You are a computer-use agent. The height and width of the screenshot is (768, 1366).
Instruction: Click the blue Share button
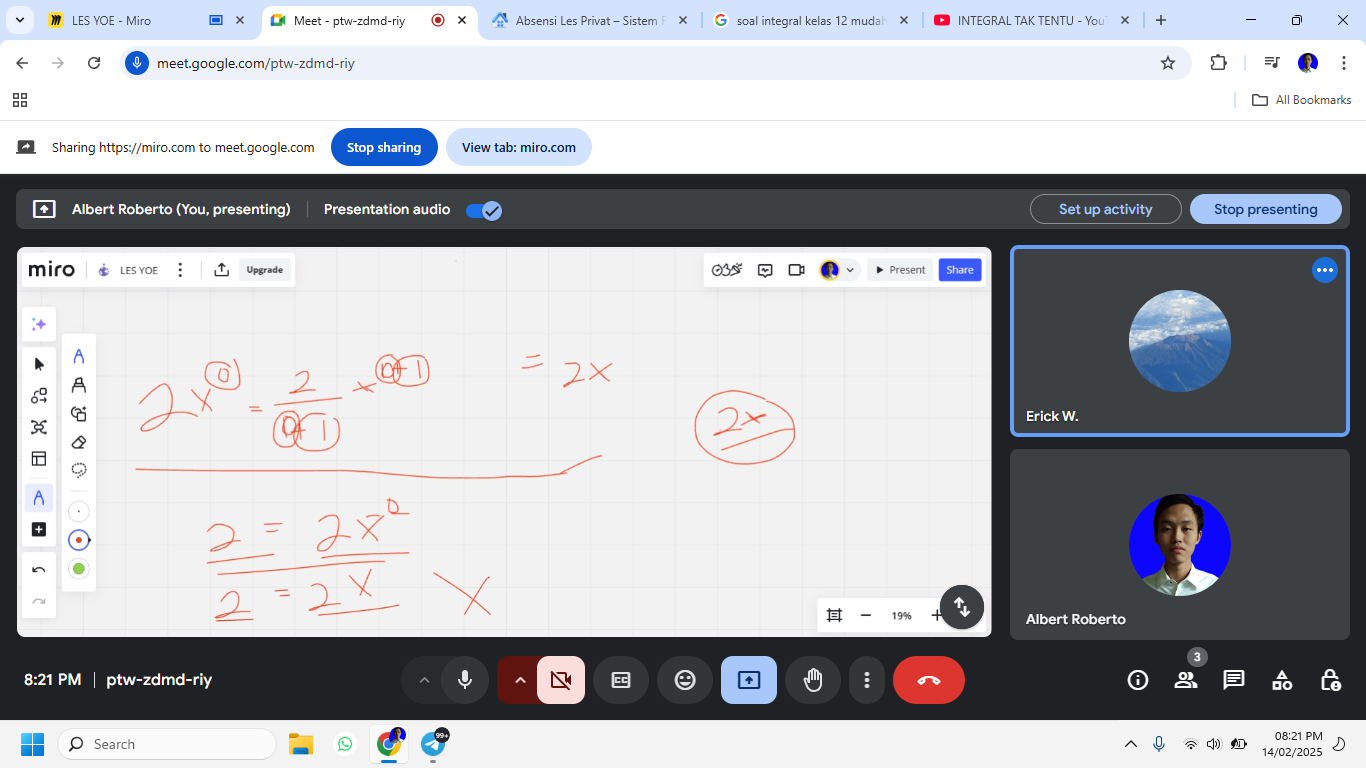pos(960,270)
